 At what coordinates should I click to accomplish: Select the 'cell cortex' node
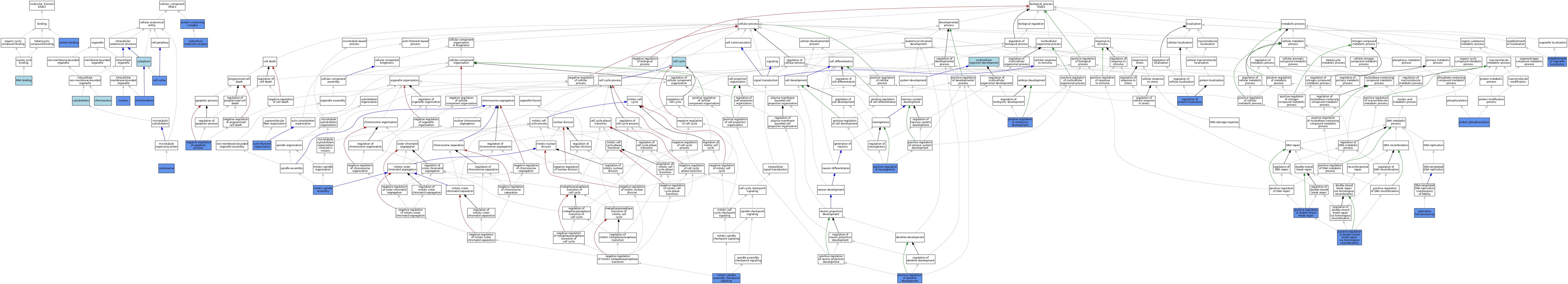(x=159, y=80)
